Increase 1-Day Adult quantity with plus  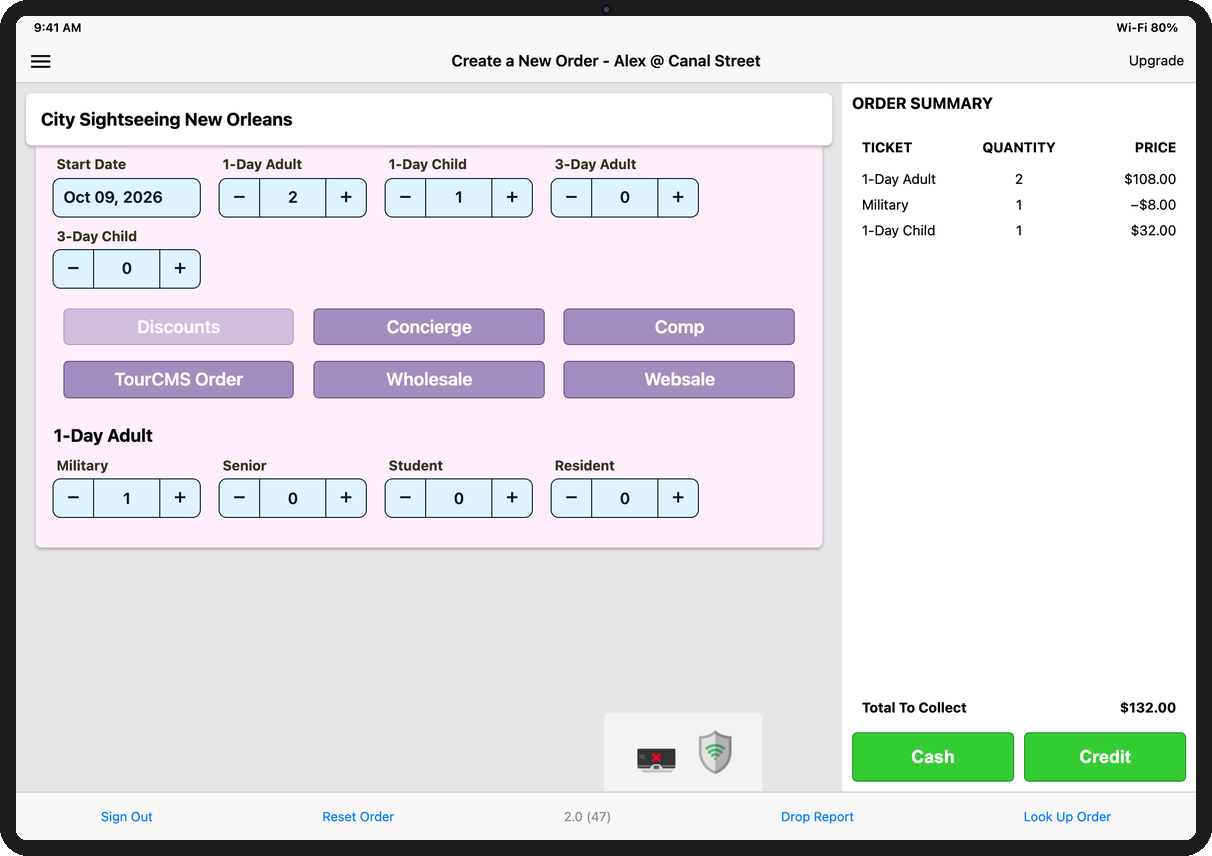(346, 198)
